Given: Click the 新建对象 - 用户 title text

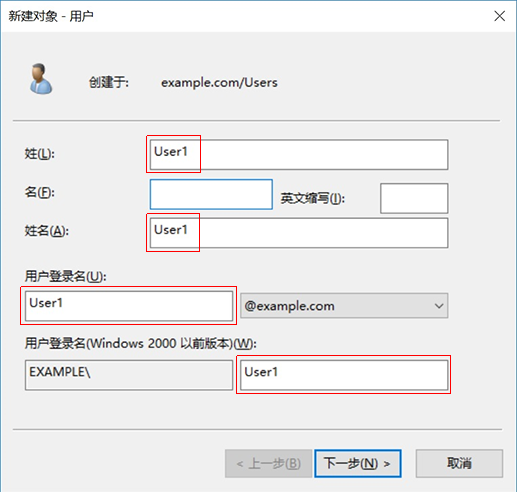Looking at the screenshot, I should coord(51,16).
